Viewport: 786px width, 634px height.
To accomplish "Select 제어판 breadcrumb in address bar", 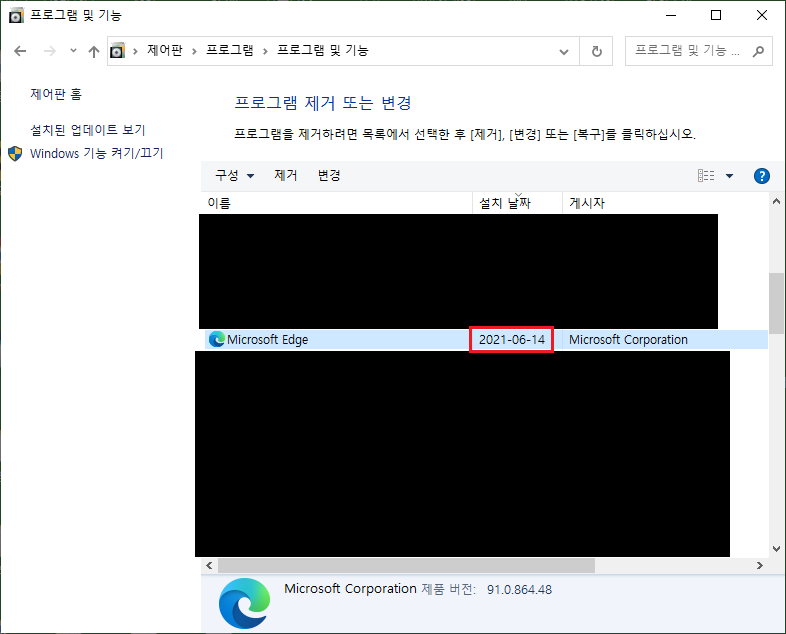I will (164, 50).
